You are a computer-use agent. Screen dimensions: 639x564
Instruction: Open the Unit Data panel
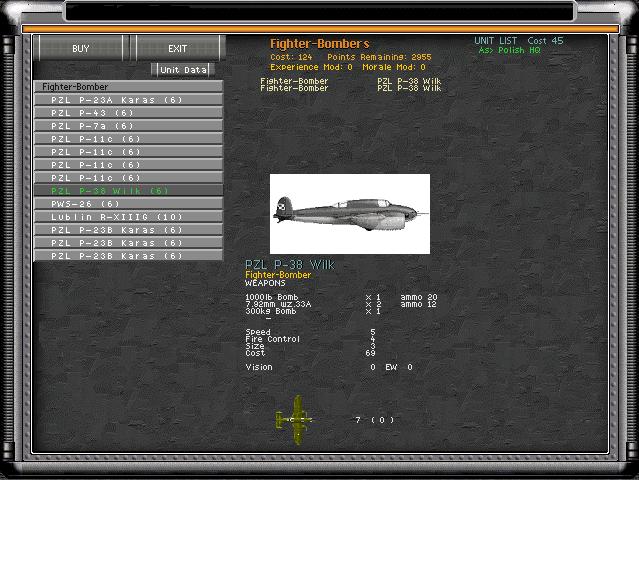click(x=183, y=70)
